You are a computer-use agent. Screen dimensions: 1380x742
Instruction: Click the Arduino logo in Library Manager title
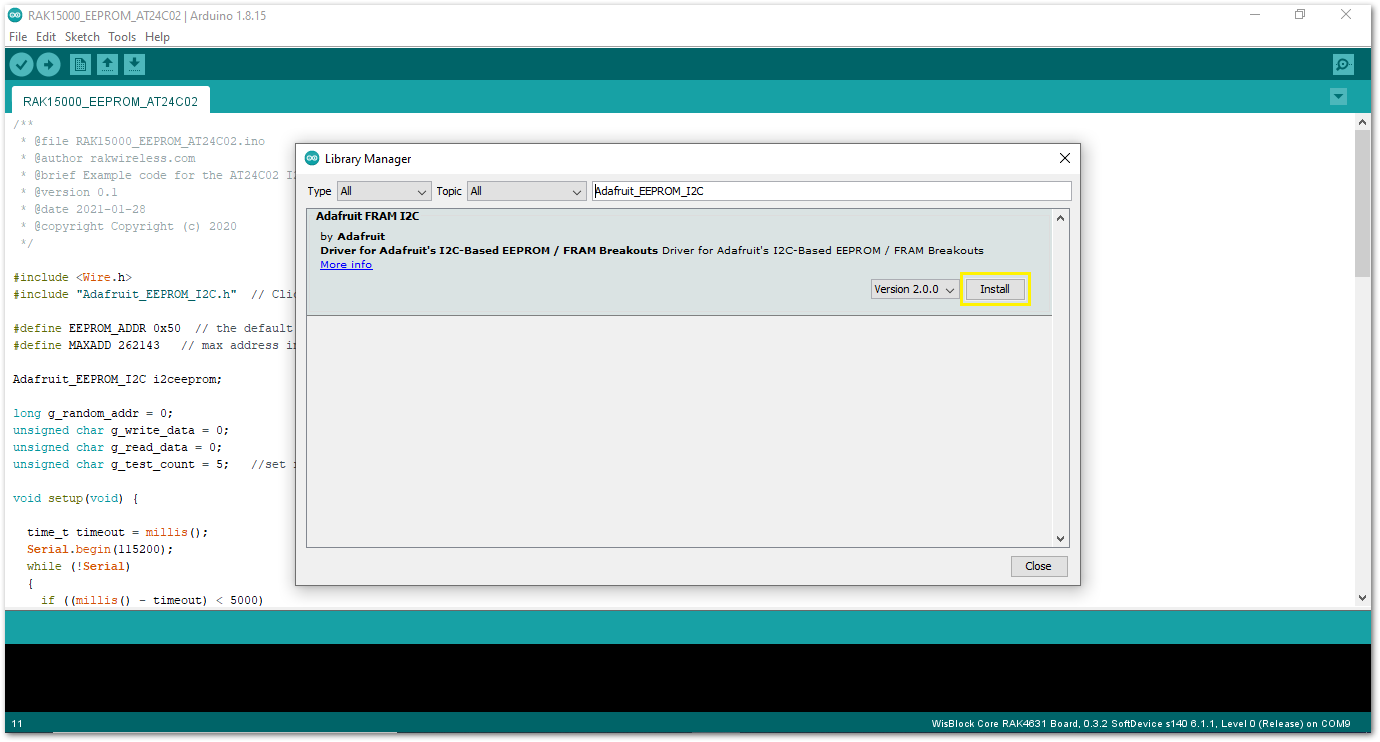coord(312,158)
